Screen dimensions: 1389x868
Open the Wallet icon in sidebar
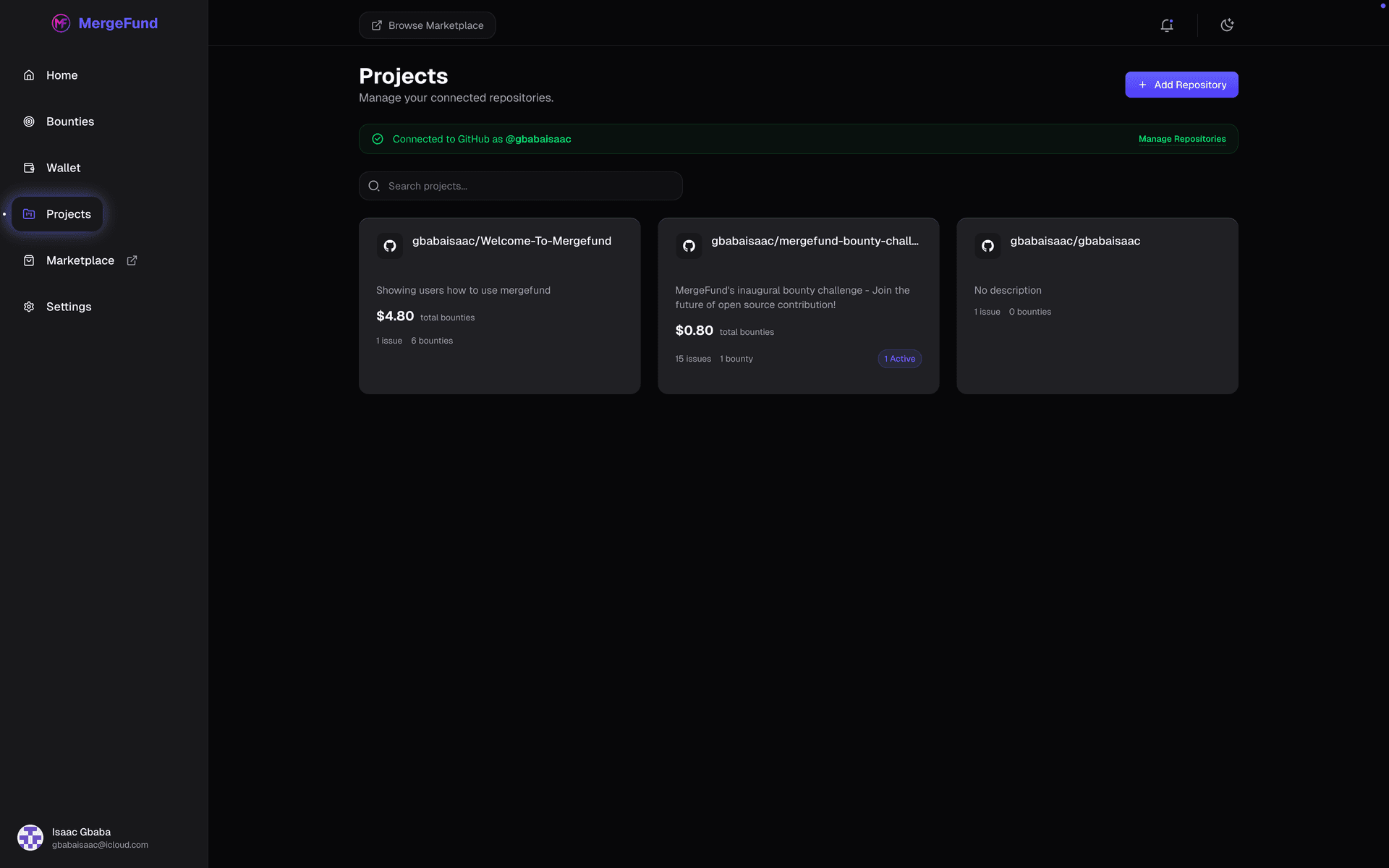point(29,167)
